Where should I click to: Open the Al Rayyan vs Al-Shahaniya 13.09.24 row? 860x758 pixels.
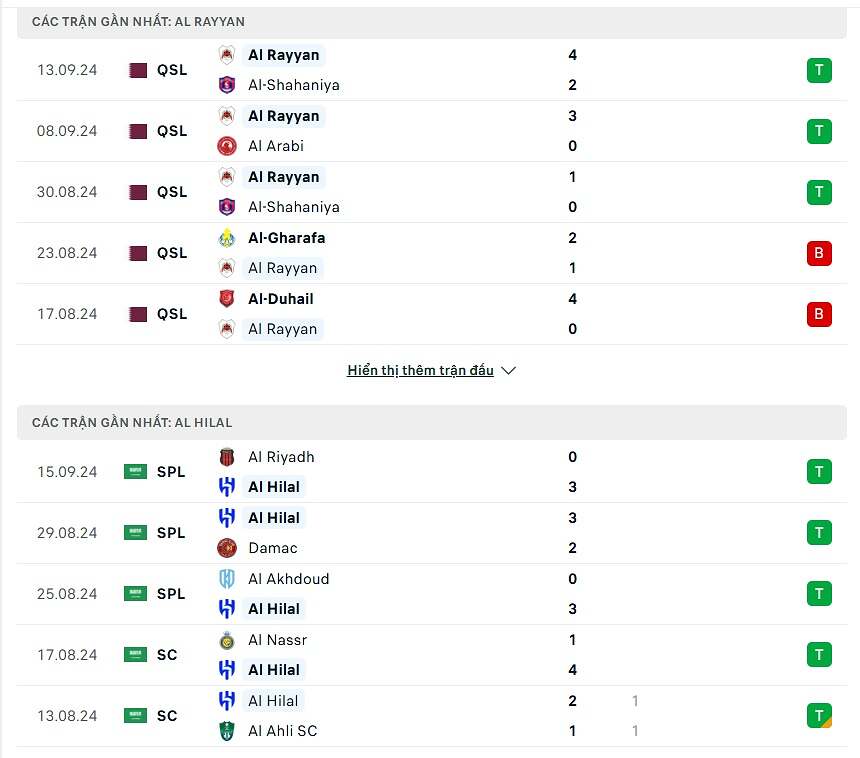click(432, 70)
